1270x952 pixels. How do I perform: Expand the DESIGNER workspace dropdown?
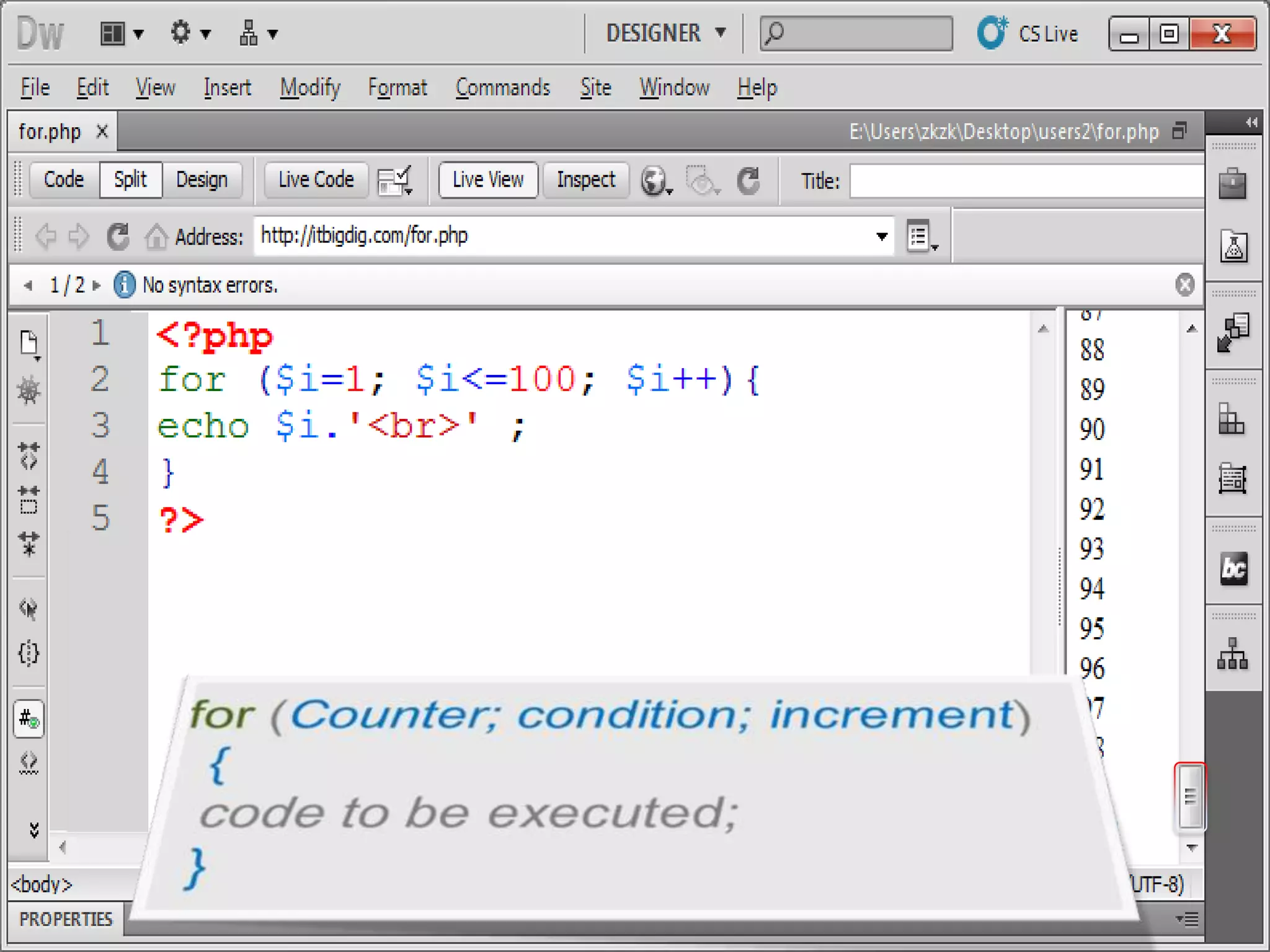pos(665,33)
